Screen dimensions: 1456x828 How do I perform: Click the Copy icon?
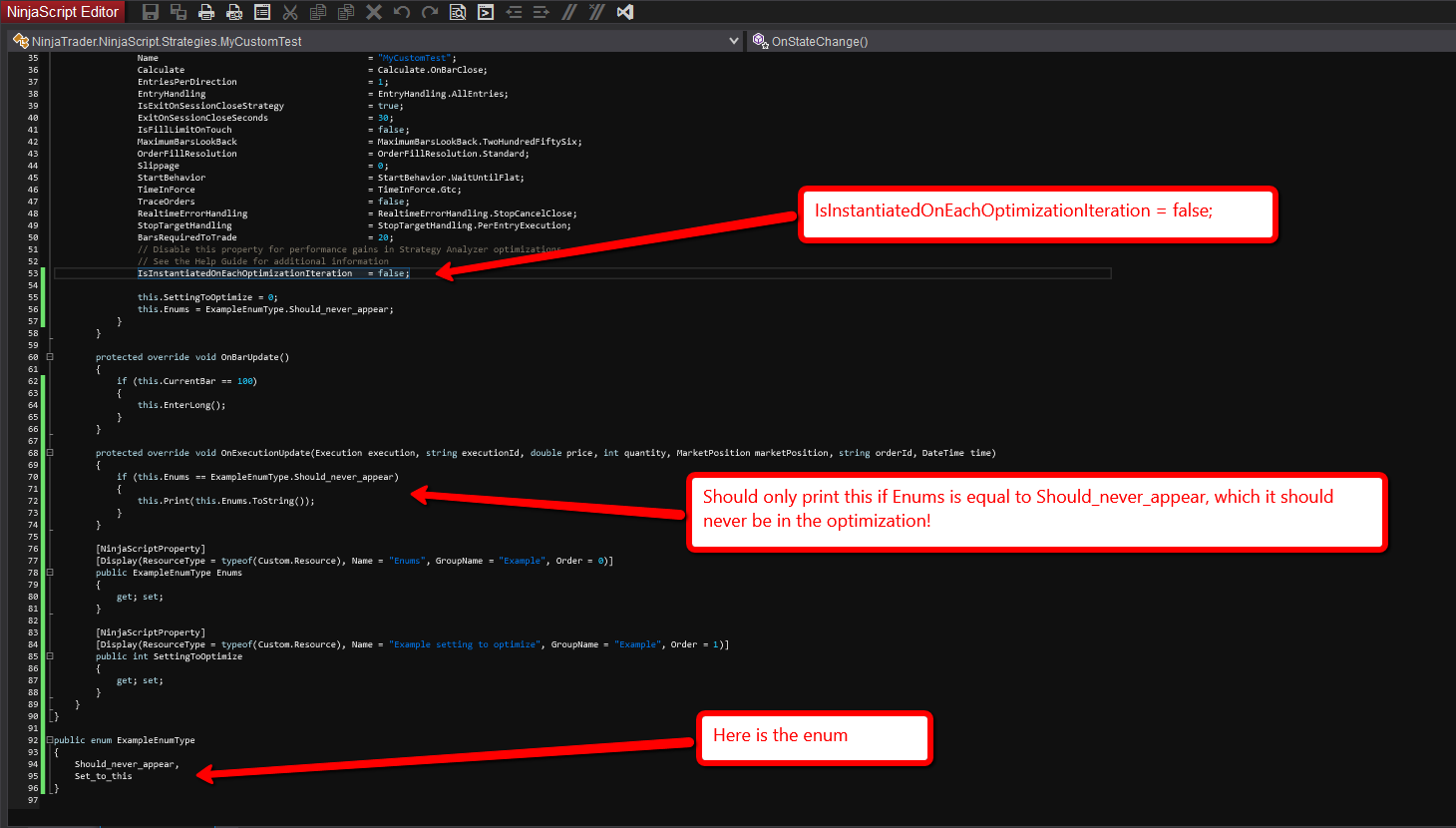point(318,12)
